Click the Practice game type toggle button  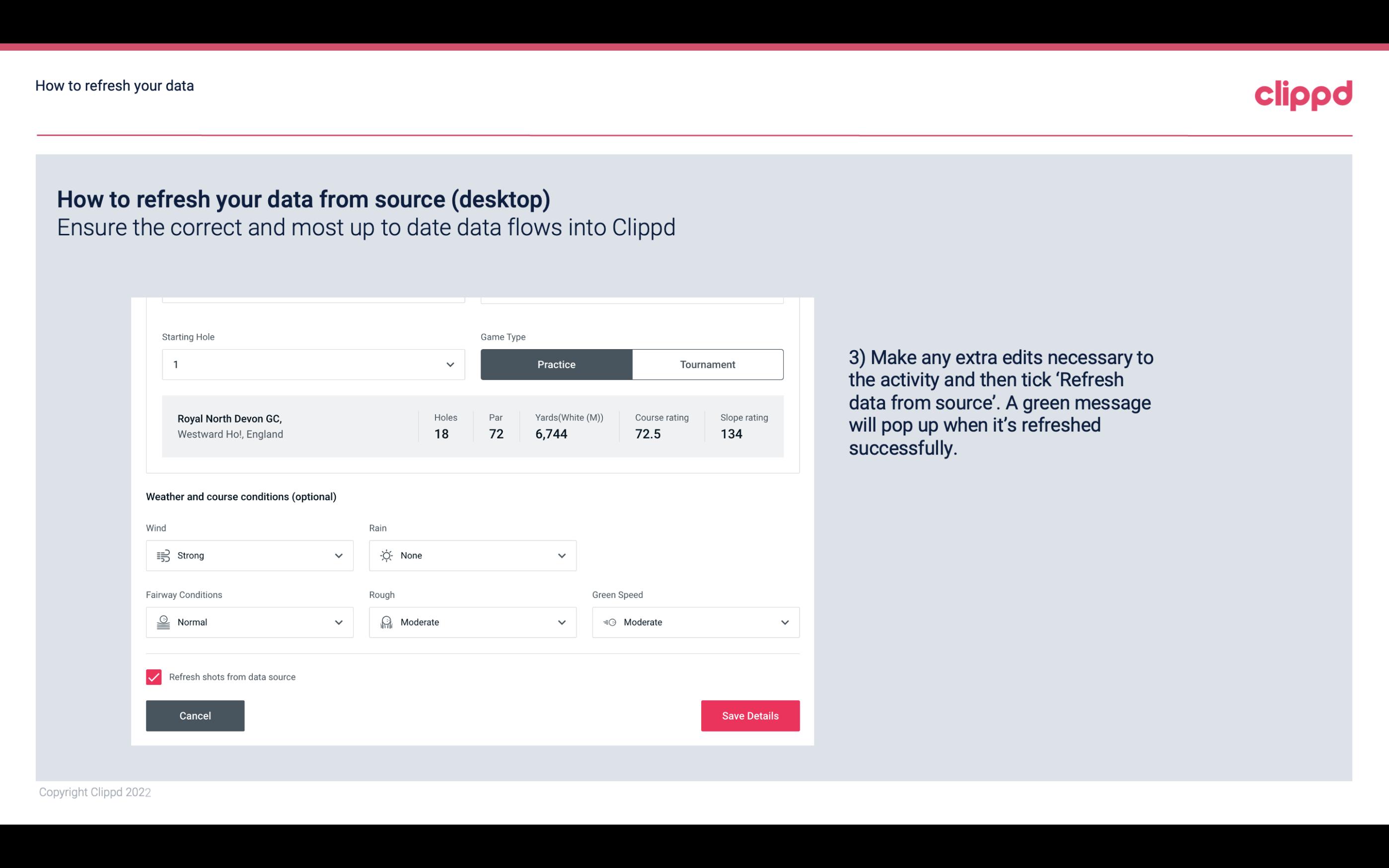click(x=556, y=364)
